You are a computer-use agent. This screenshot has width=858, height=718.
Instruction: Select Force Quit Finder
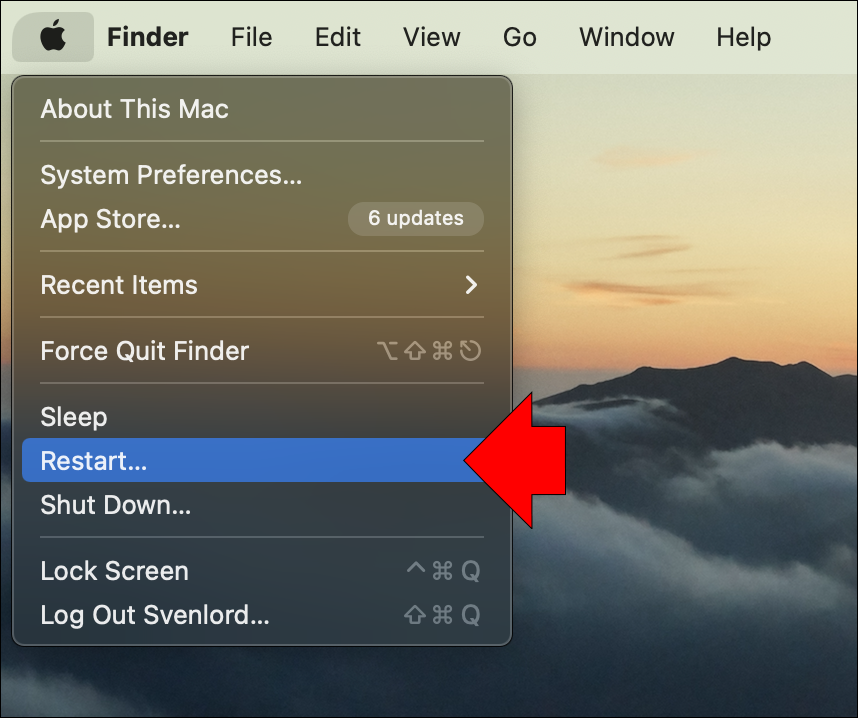(x=145, y=351)
